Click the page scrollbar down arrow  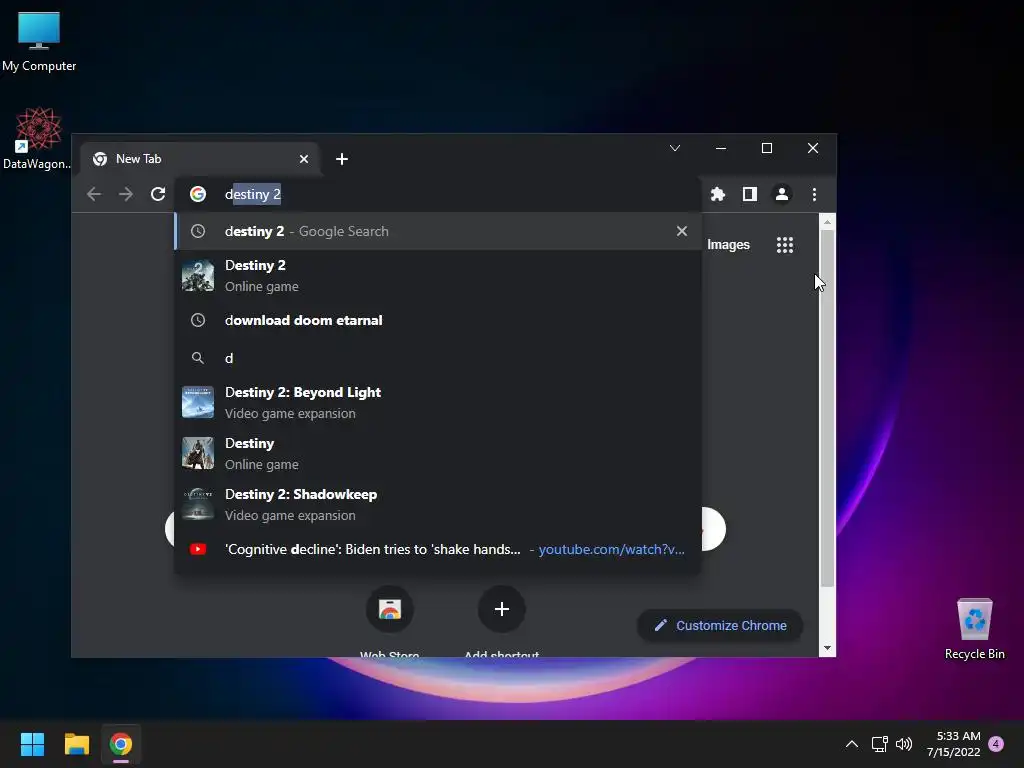827,648
